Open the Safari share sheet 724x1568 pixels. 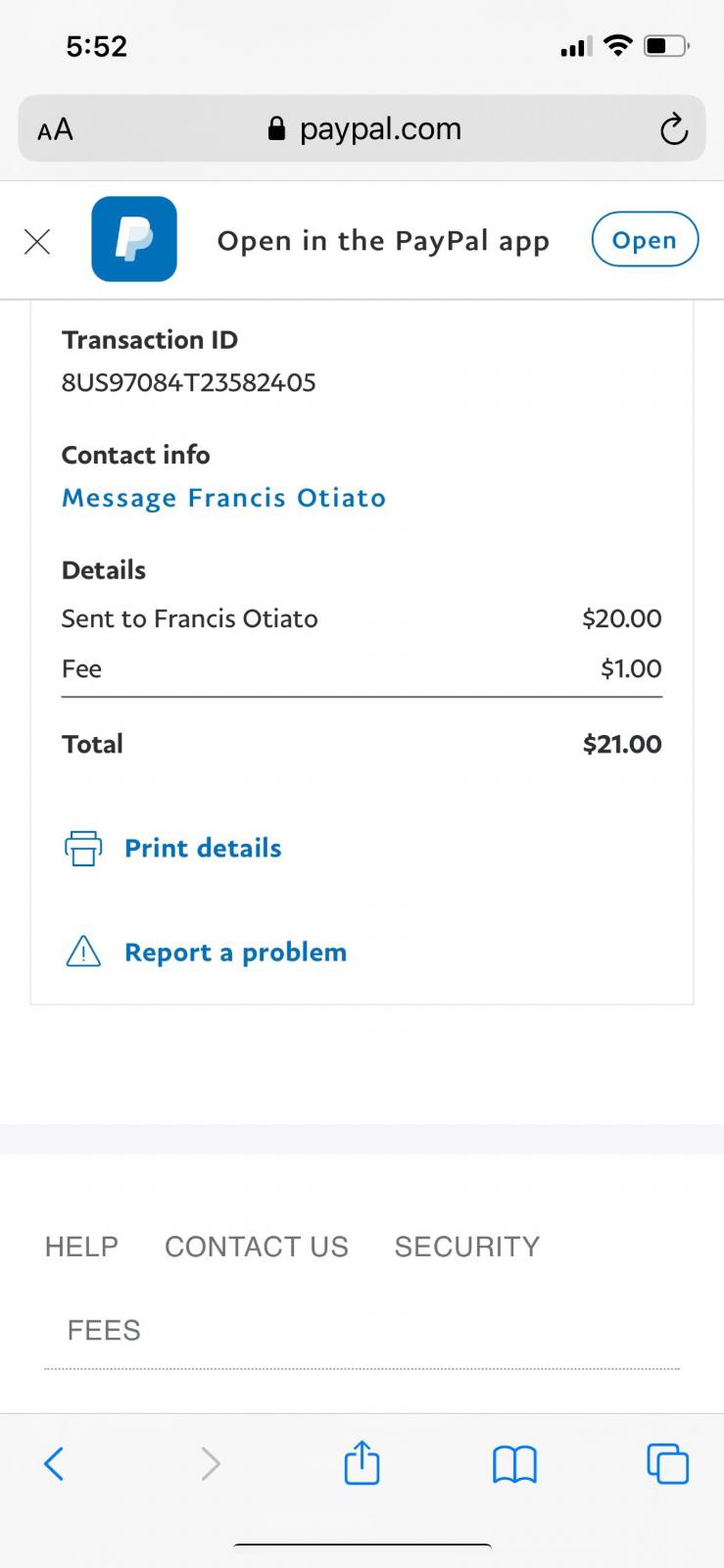pyautogui.click(x=362, y=1463)
